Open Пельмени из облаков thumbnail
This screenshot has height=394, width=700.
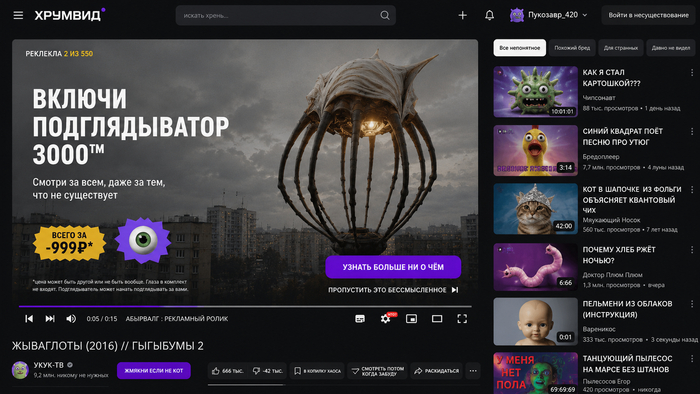[x=535, y=322]
